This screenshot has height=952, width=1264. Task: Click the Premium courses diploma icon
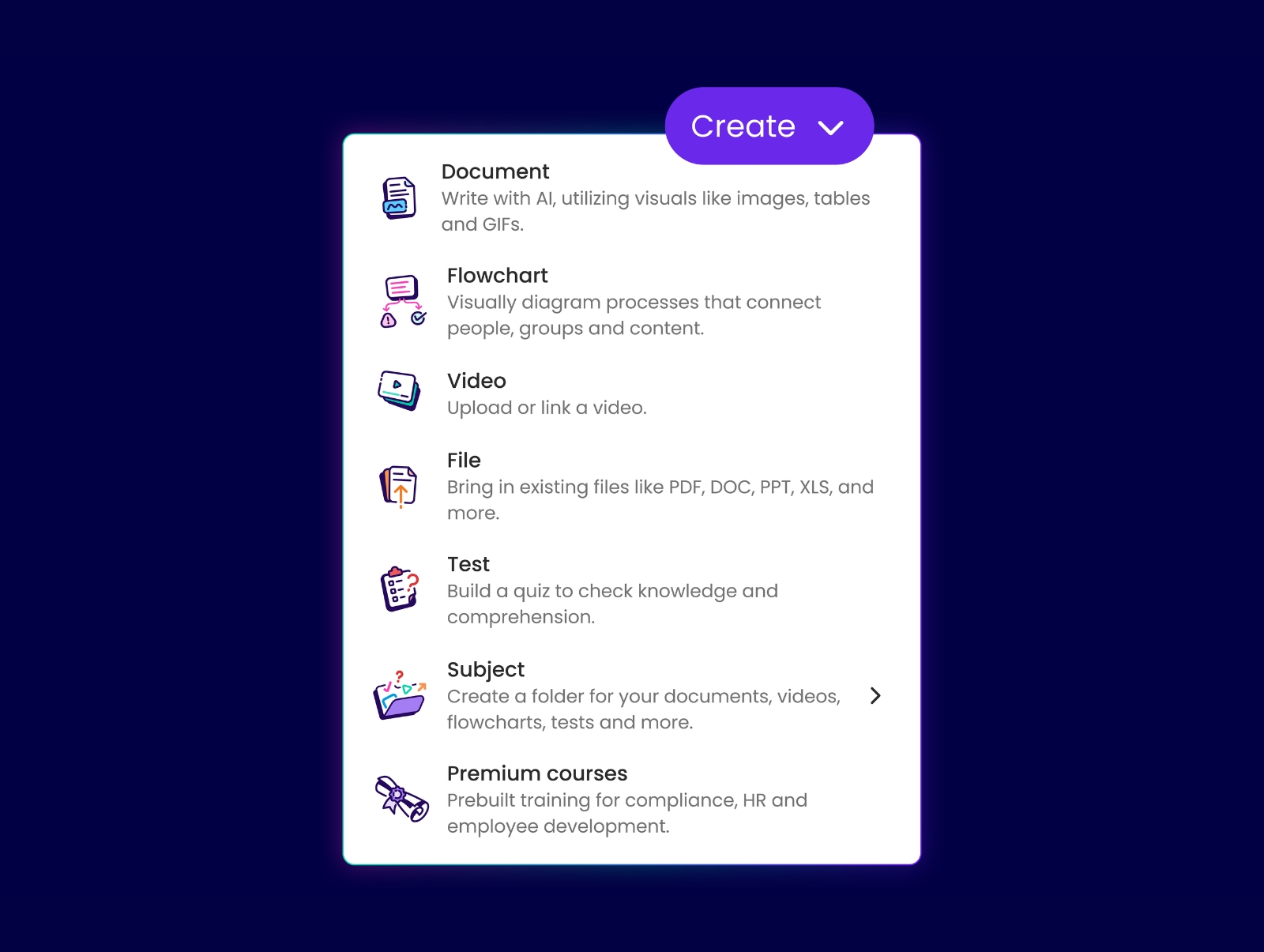[401, 799]
